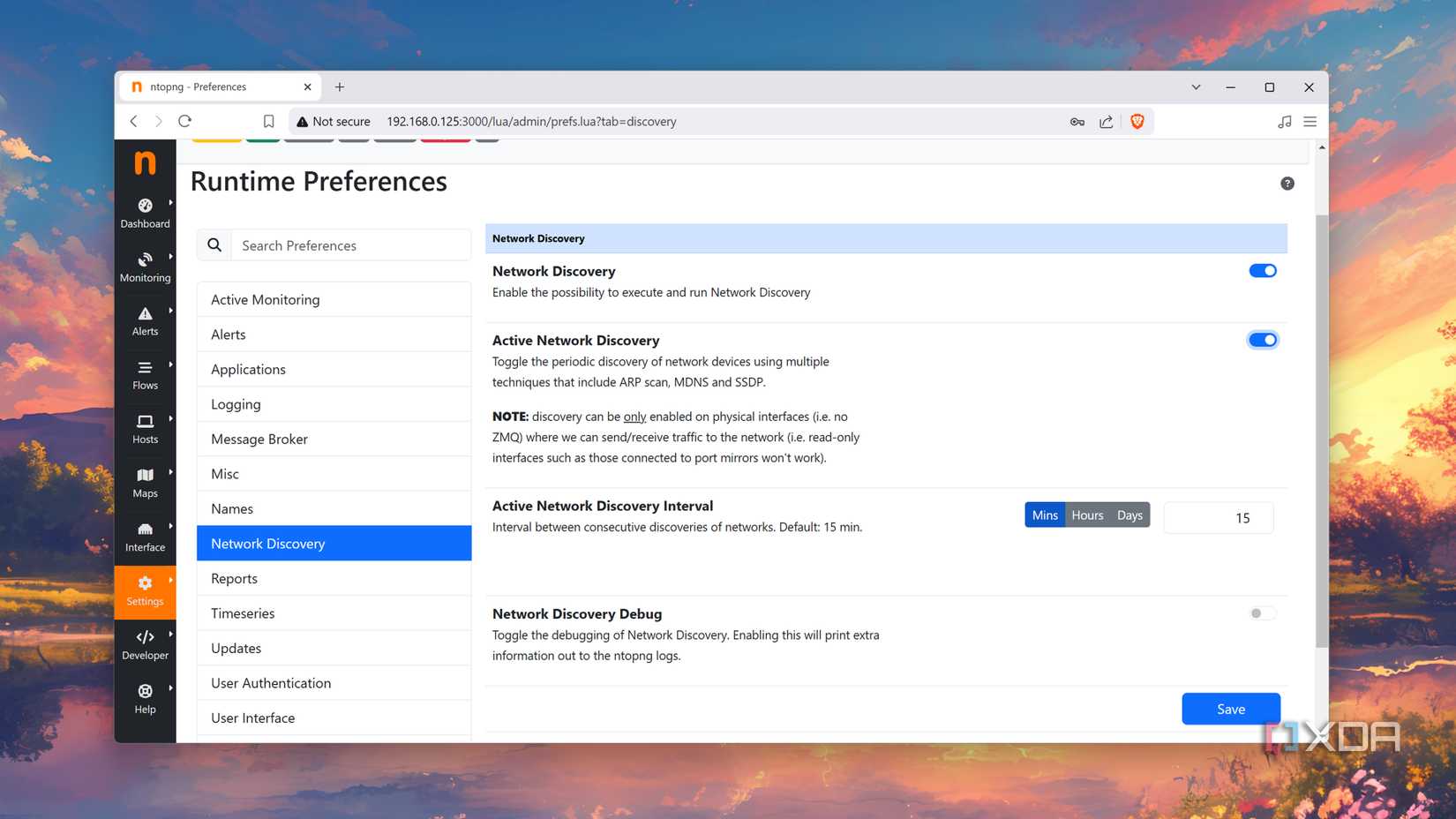The image size is (1456, 819).
Task: Open the Flows sidebar section
Action: pyautogui.click(x=145, y=374)
